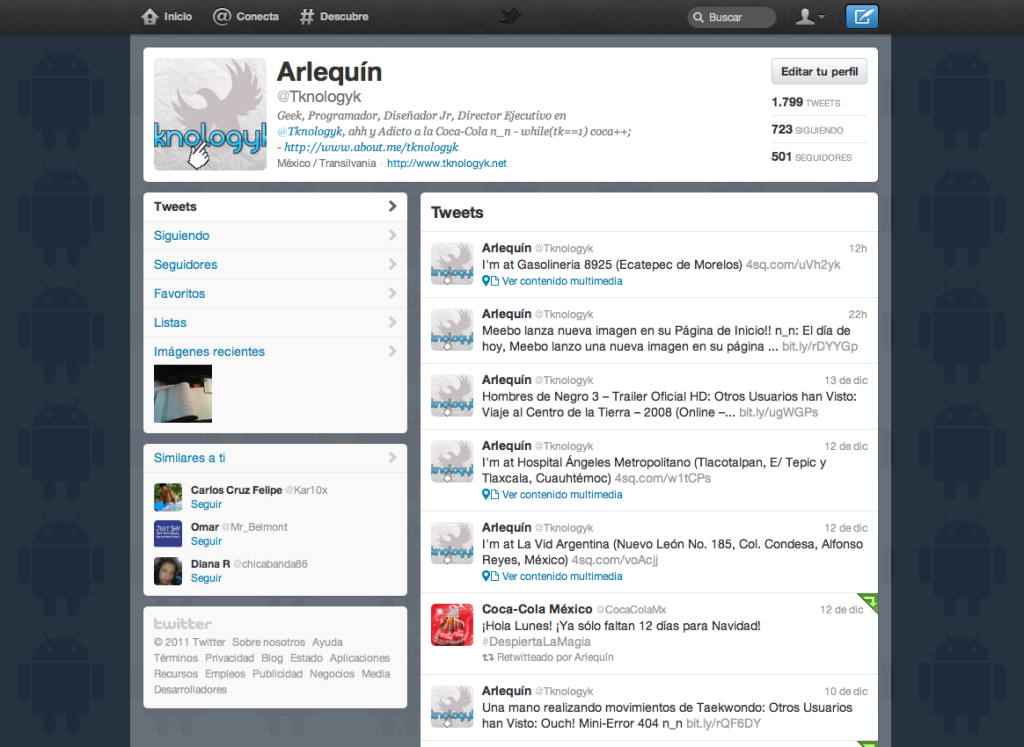Image resolution: width=1024 pixels, height=747 pixels.
Task: Open Similares a ti heading link
Action: pos(189,458)
